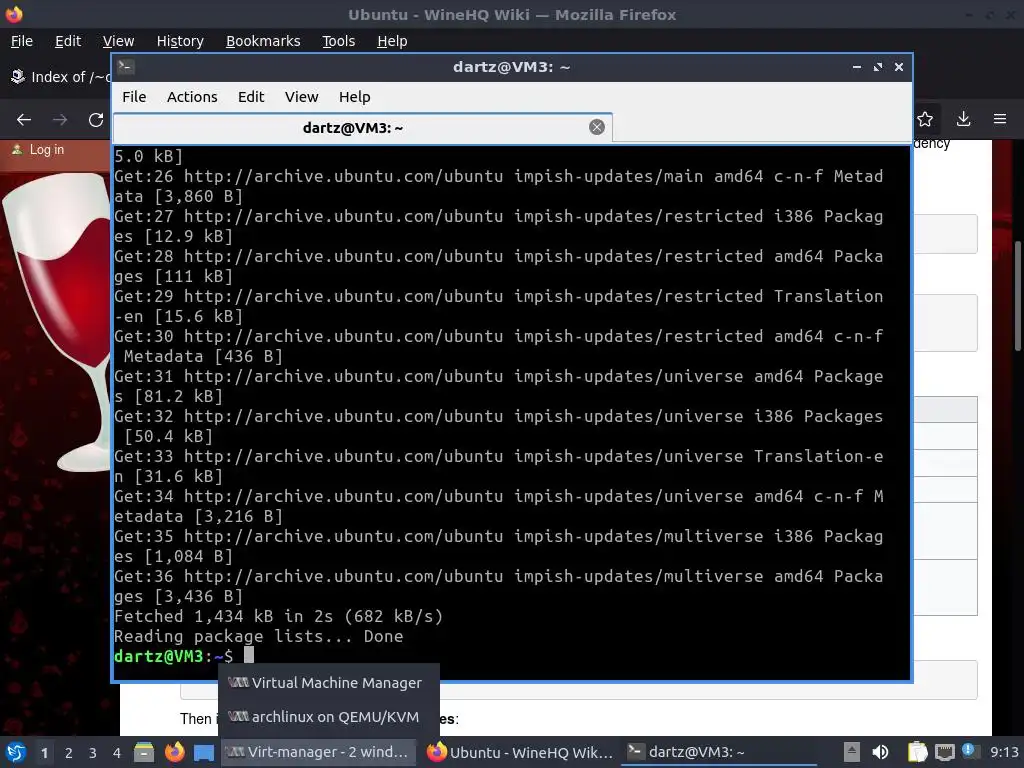This screenshot has width=1024, height=768.
Task: Reload the page in Firefox
Action: coord(96,120)
